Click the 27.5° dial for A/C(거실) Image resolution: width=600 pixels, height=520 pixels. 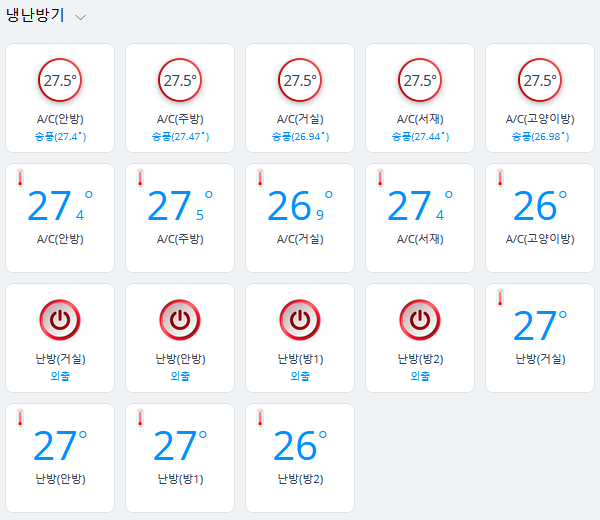tap(300, 80)
